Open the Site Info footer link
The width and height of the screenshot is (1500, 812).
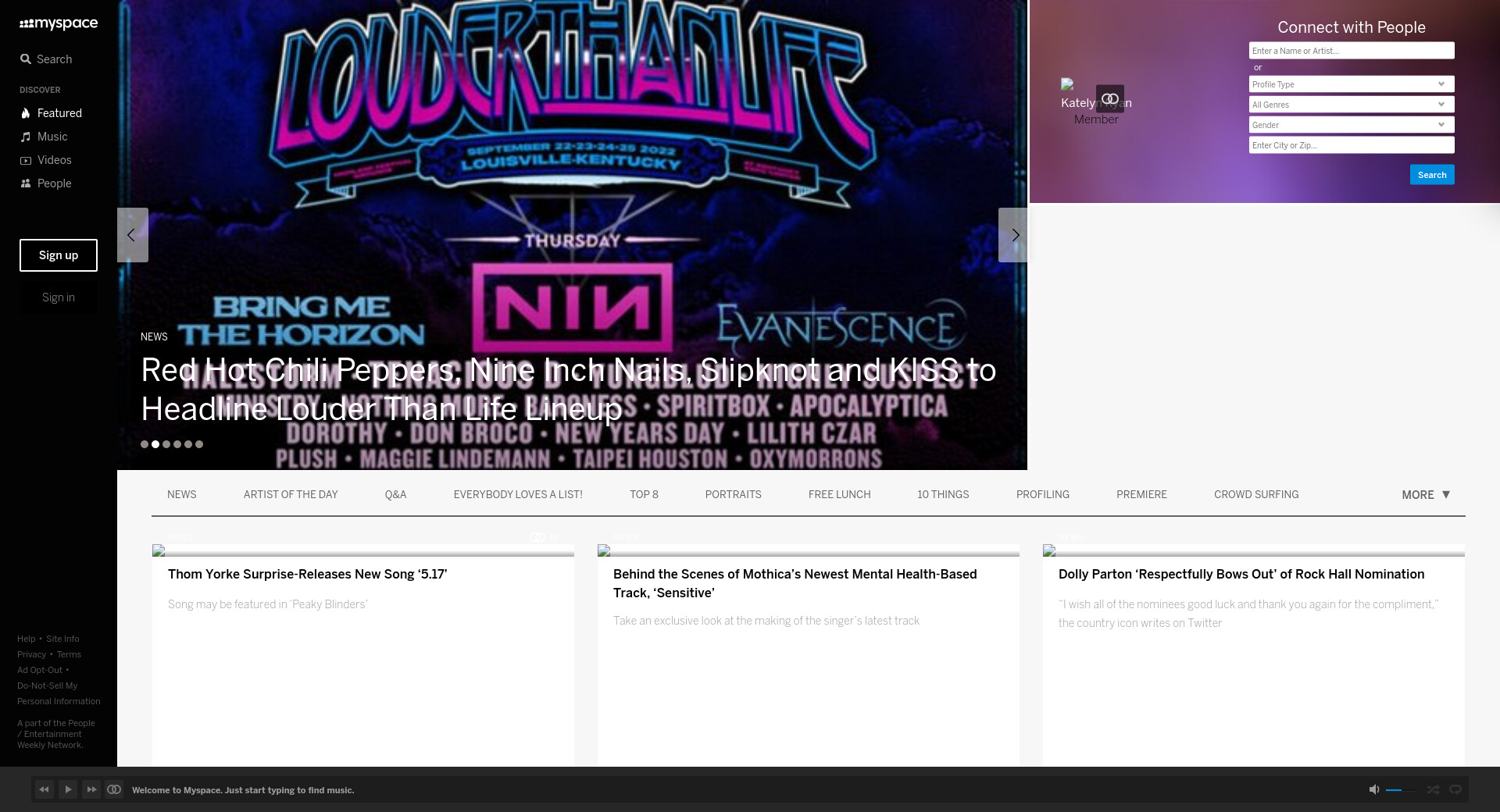coord(62,639)
